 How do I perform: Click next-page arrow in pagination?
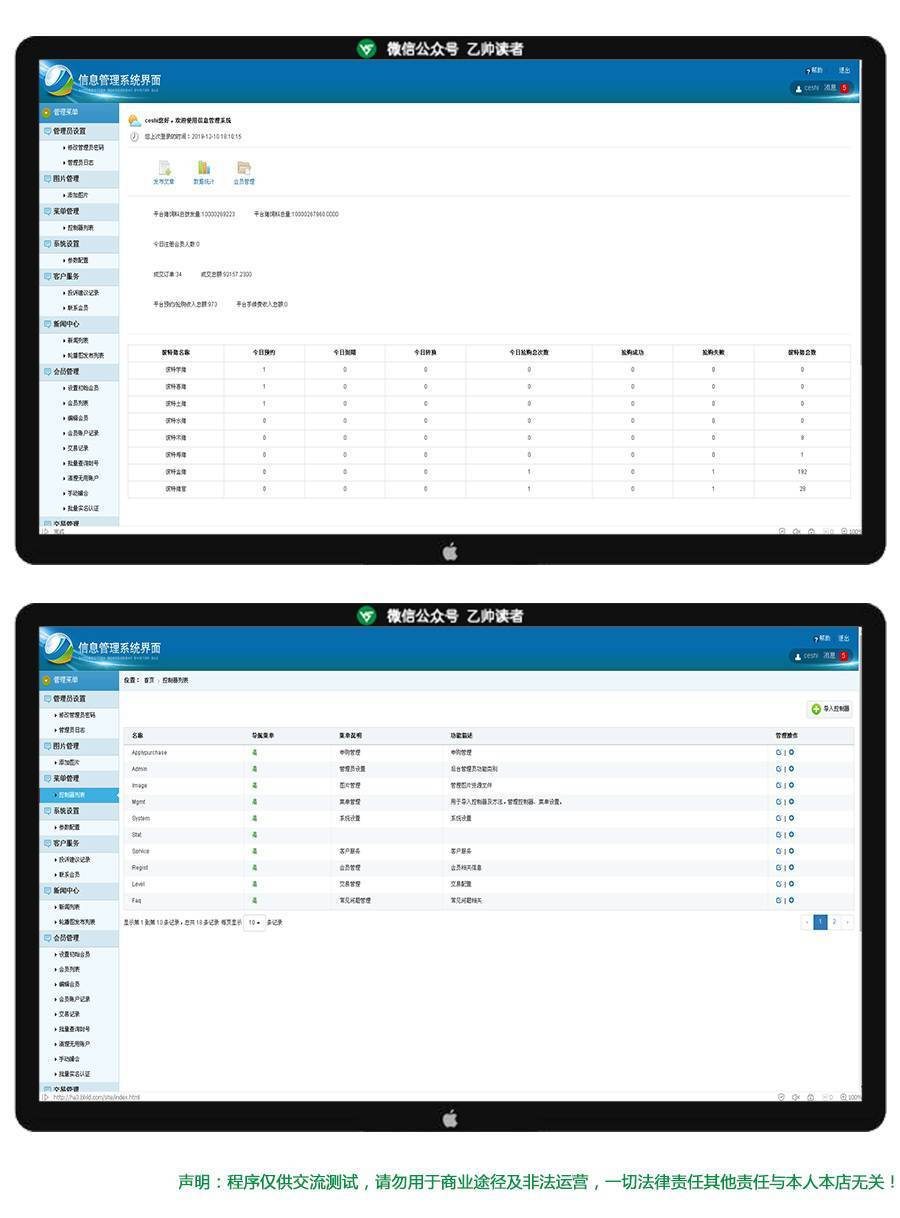848,922
